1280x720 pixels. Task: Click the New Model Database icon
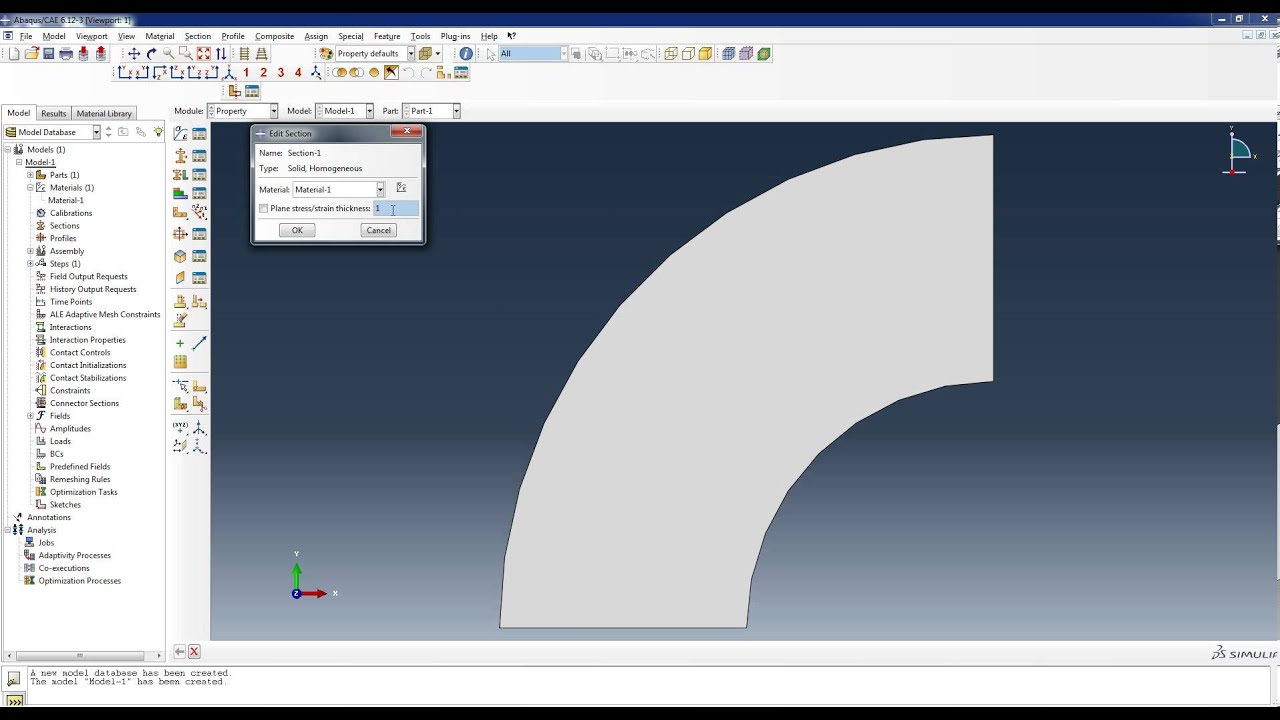click(x=14, y=54)
